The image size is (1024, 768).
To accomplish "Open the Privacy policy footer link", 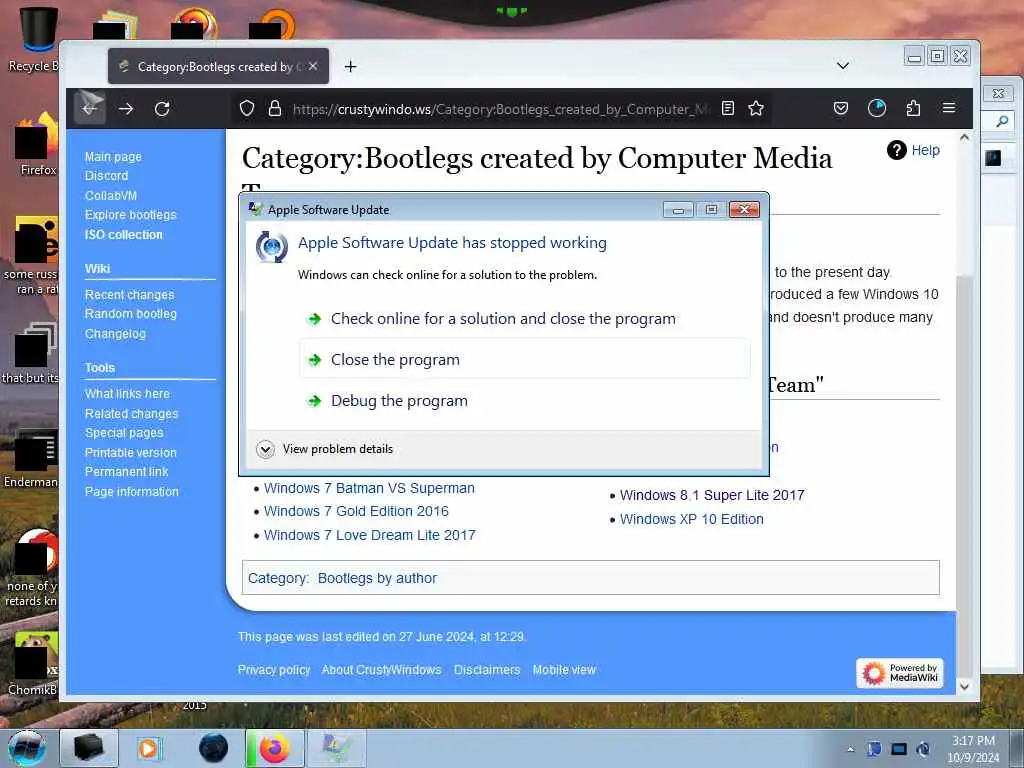I will pos(274,670).
